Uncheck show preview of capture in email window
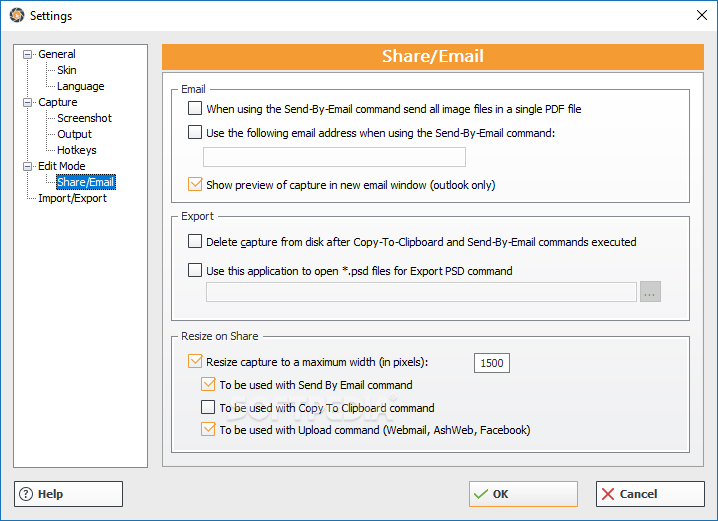This screenshot has width=718, height=521. [195, 185]
